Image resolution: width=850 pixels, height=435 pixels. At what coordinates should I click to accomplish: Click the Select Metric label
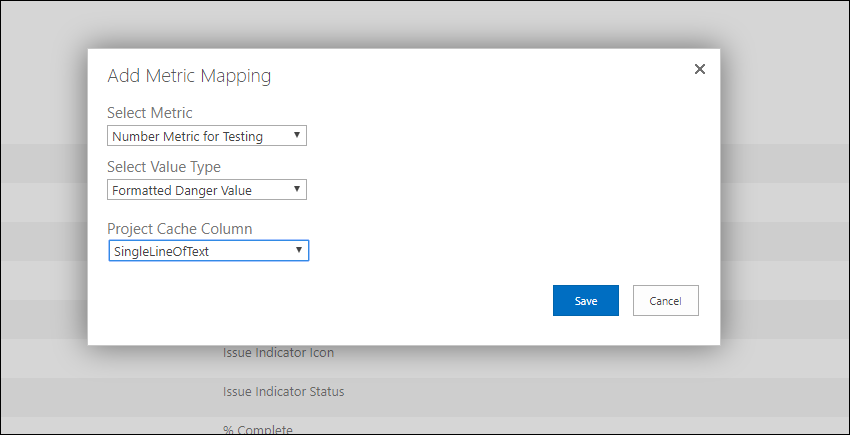point(150,113)
